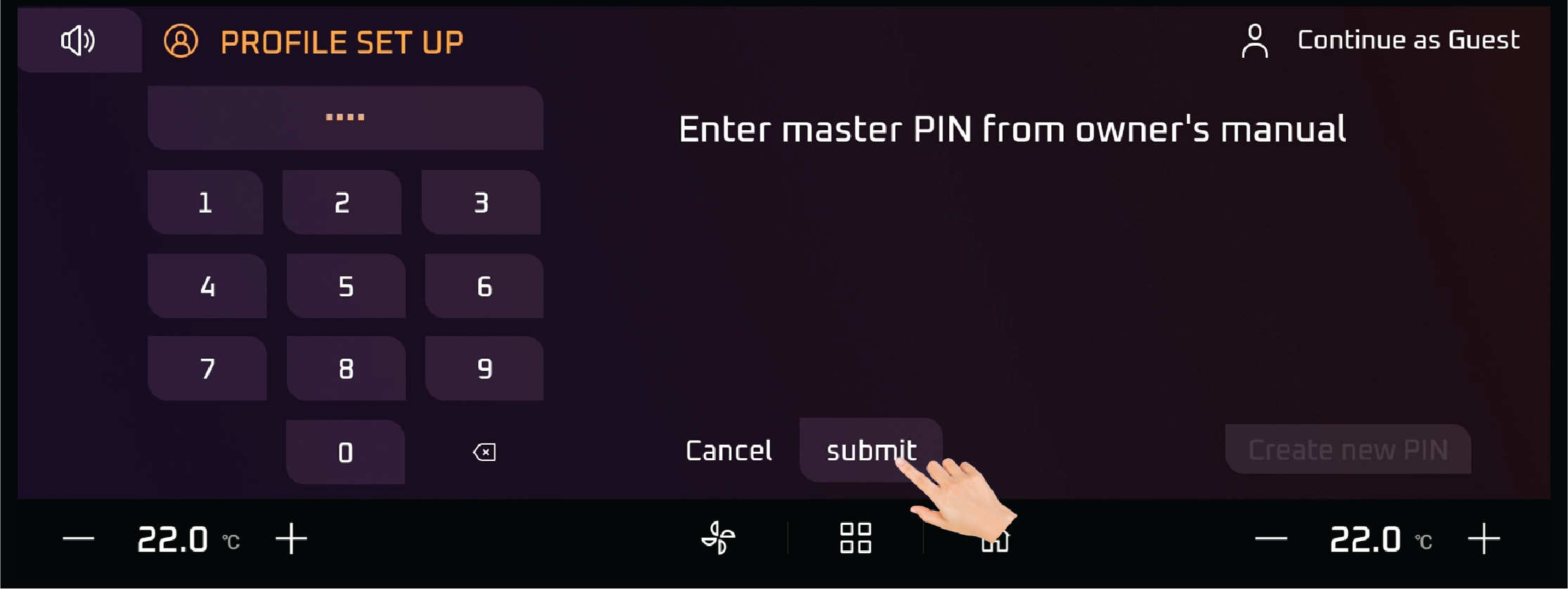Cancel the master PIN entry
This screenshot has width=1568, height=589.
[x=728, y=450]
